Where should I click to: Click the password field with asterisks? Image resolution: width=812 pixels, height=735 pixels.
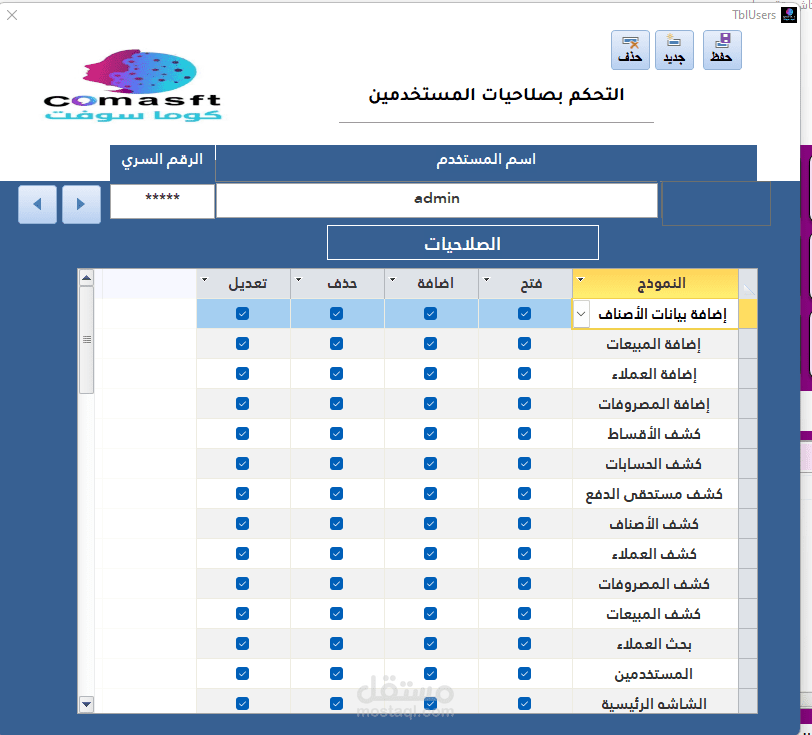162,200
